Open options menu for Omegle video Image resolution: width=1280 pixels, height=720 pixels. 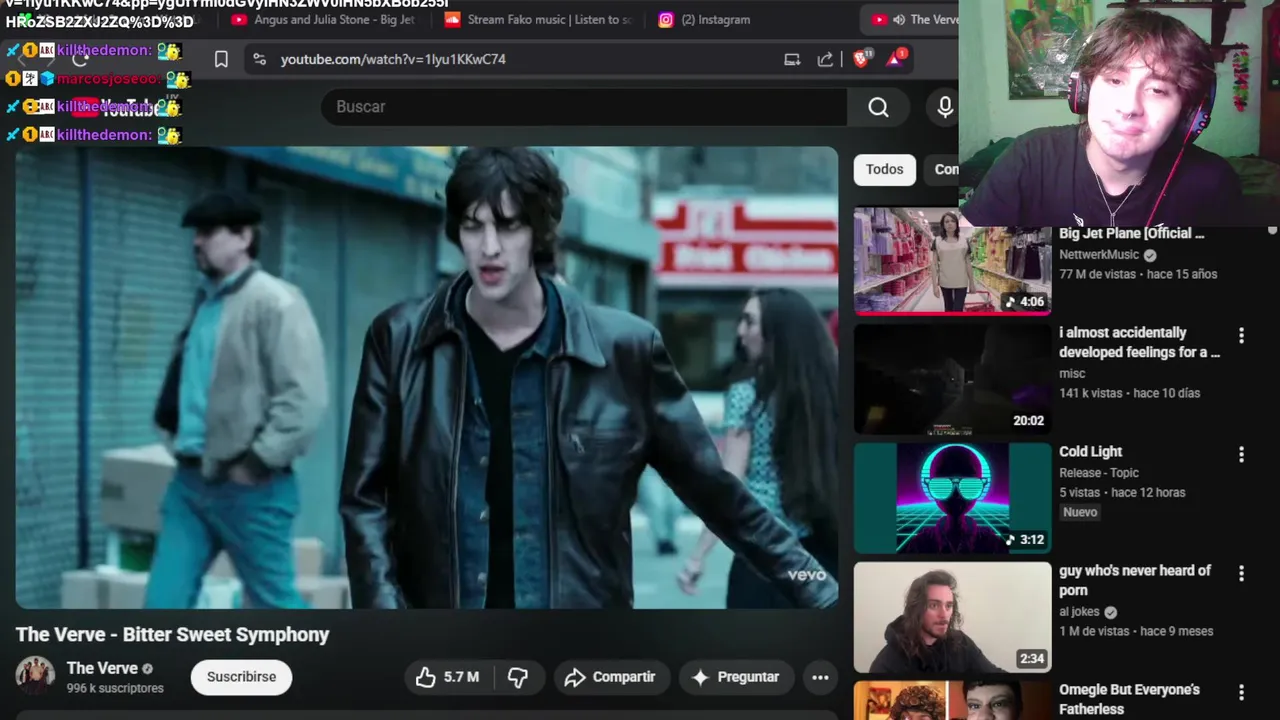1241,693
